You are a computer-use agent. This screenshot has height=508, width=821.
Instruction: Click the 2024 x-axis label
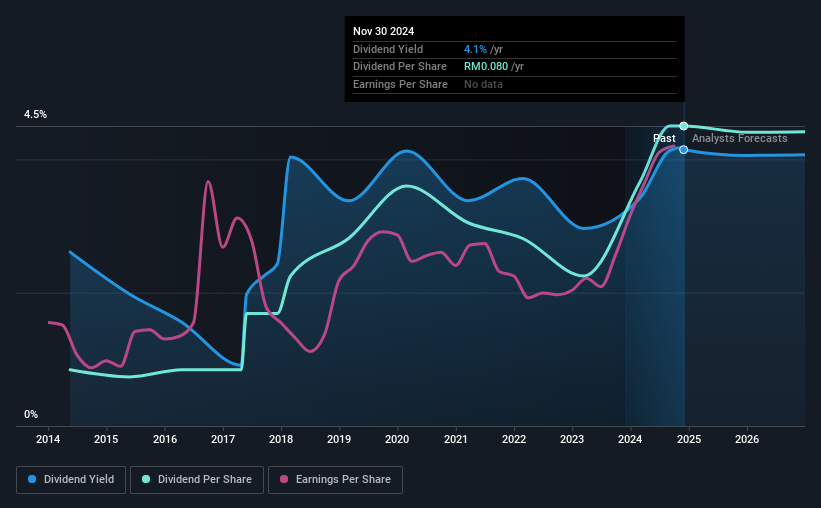(630, 439)
